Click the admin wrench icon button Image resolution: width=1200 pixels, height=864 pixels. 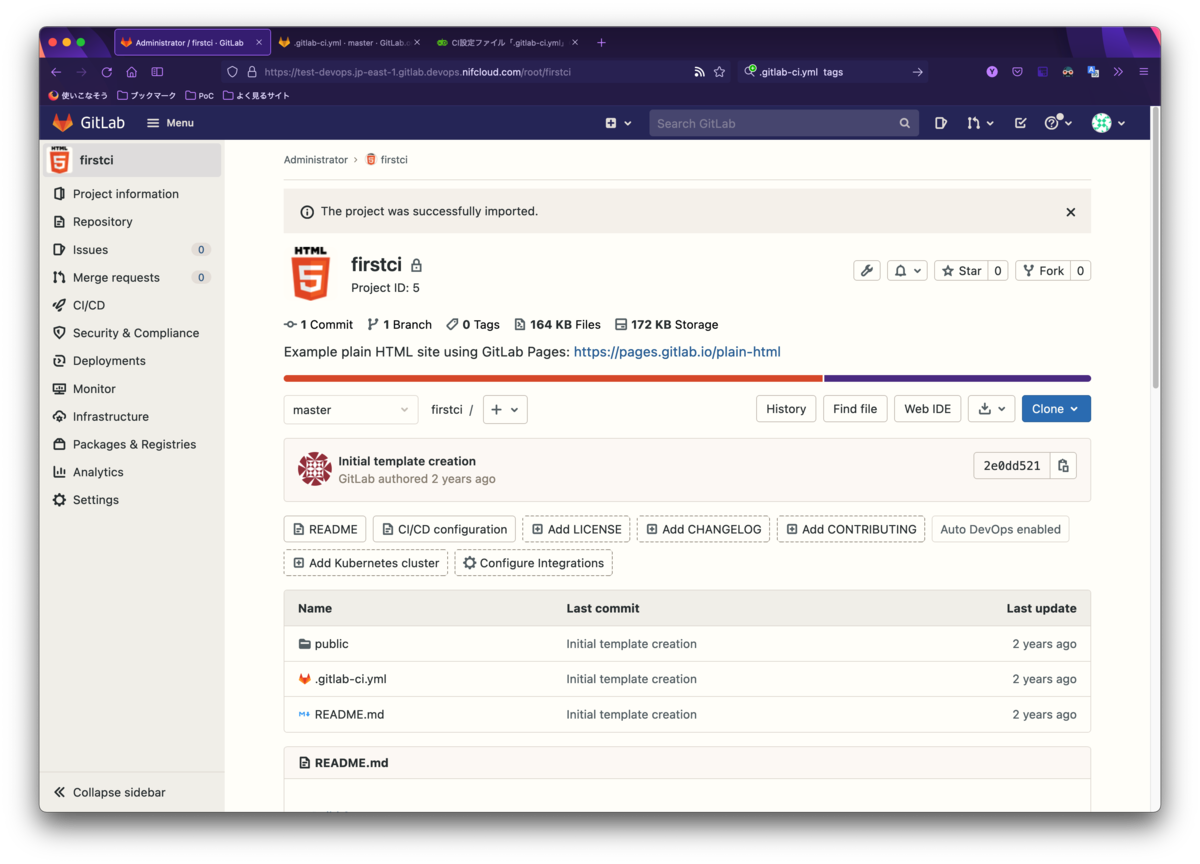click(x=867, y=271)
